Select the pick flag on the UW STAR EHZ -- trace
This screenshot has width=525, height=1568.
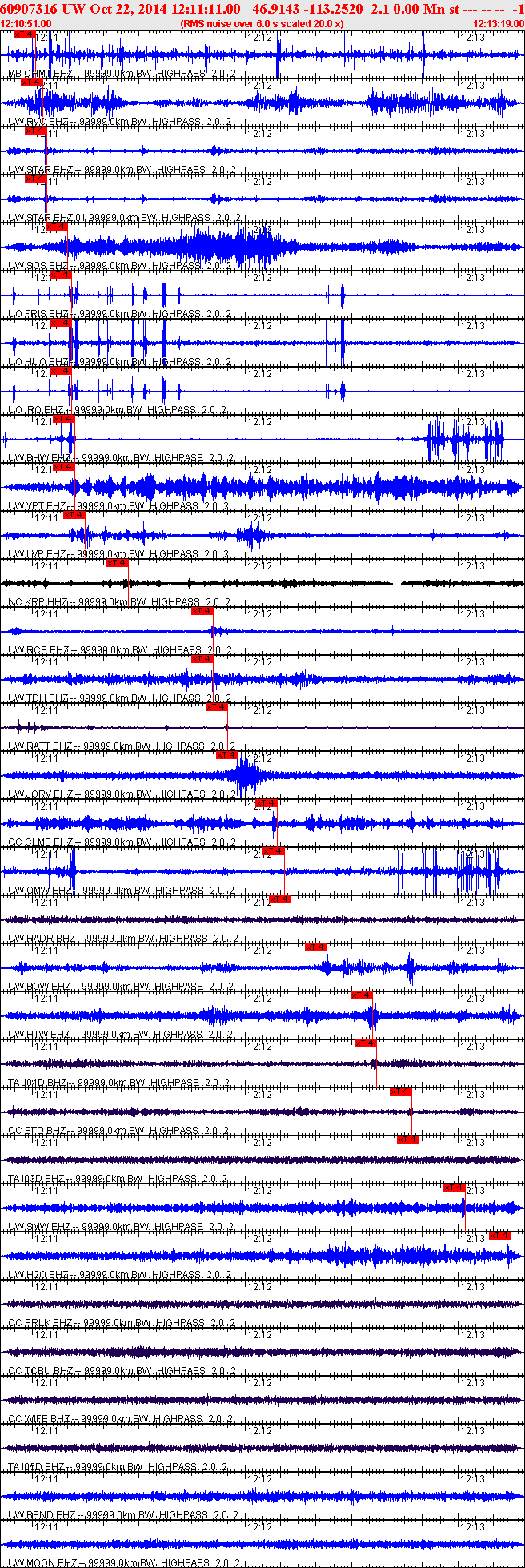pos(36,131)
